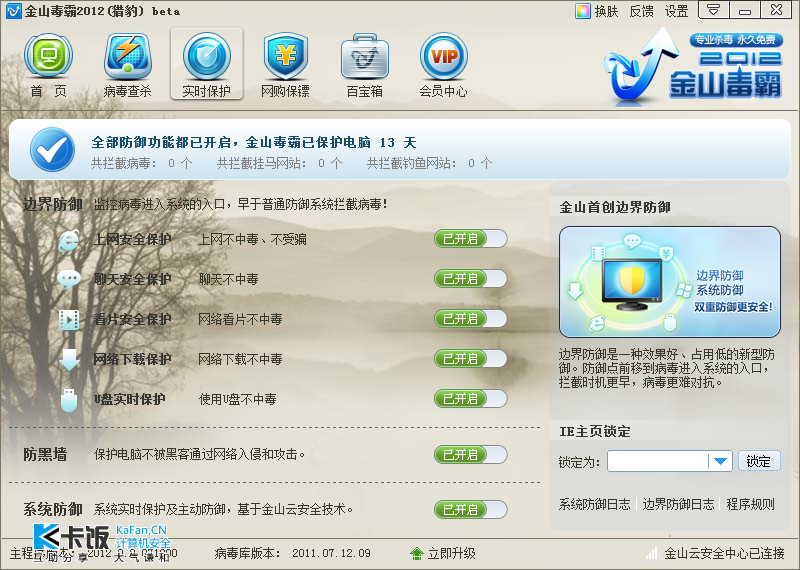This screenshot has height=570, width=800.
Task: Click the green upgrade arrow icon
Action: point(417,553)
